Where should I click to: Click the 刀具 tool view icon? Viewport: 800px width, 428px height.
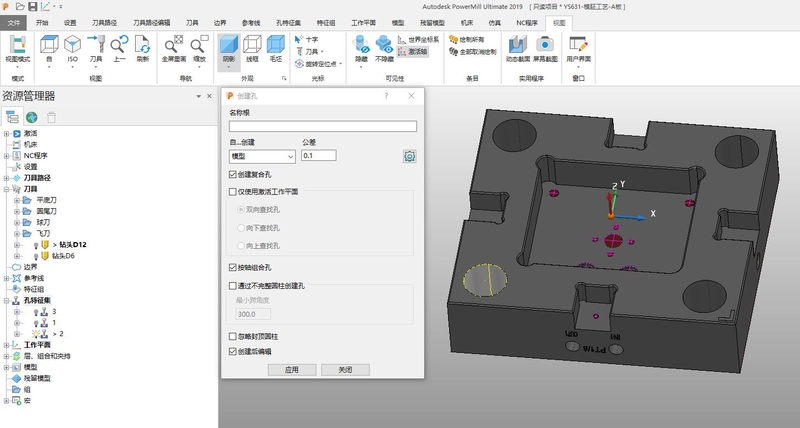(96, 49)
